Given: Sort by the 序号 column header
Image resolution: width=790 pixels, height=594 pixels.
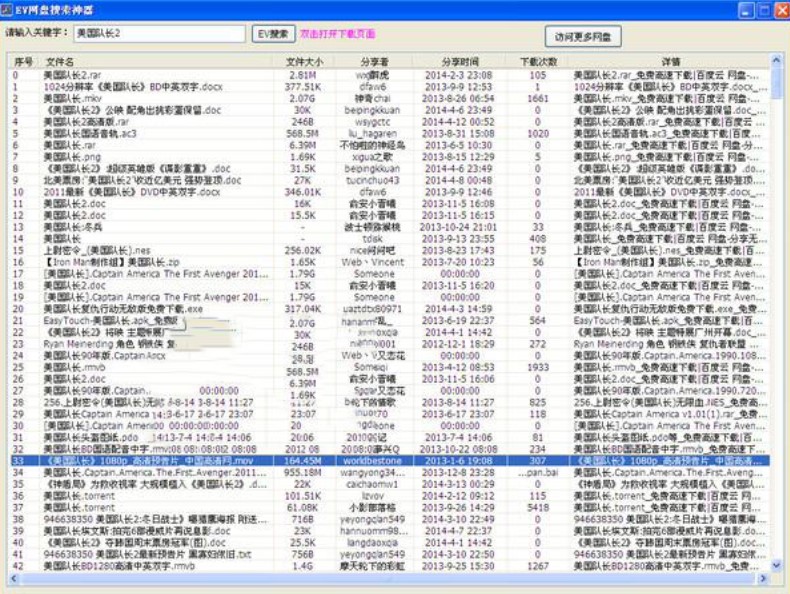Looking at the screenshot, I should (24, 61).
